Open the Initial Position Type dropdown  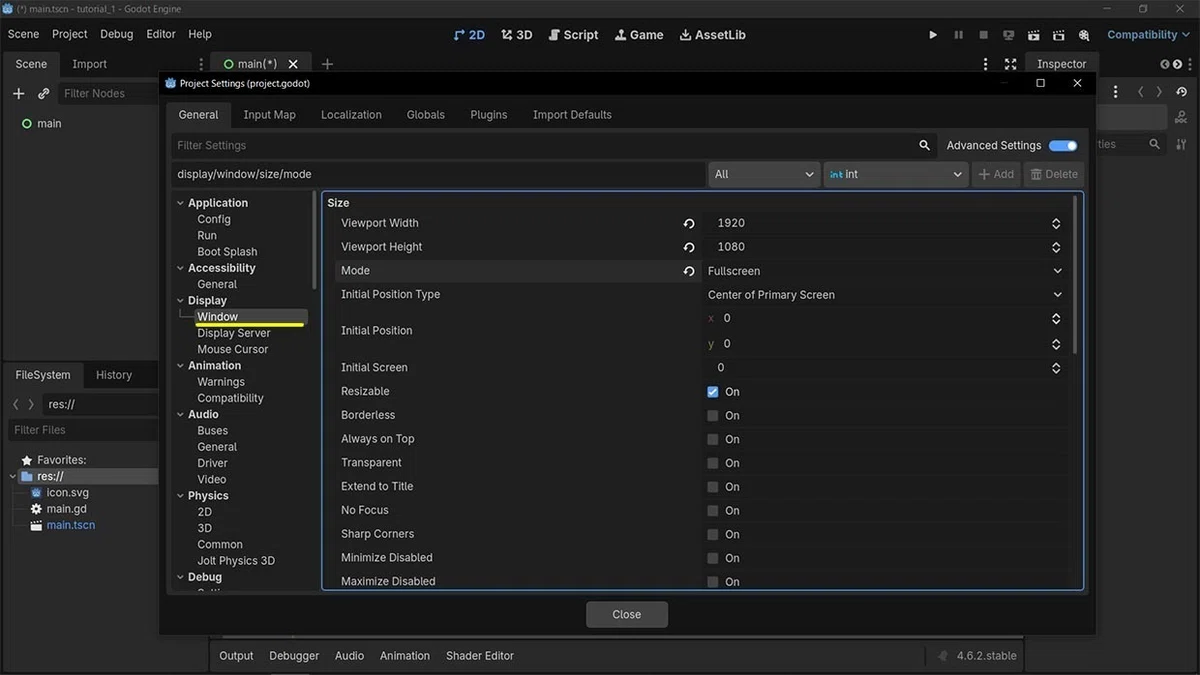click(885, 295)
